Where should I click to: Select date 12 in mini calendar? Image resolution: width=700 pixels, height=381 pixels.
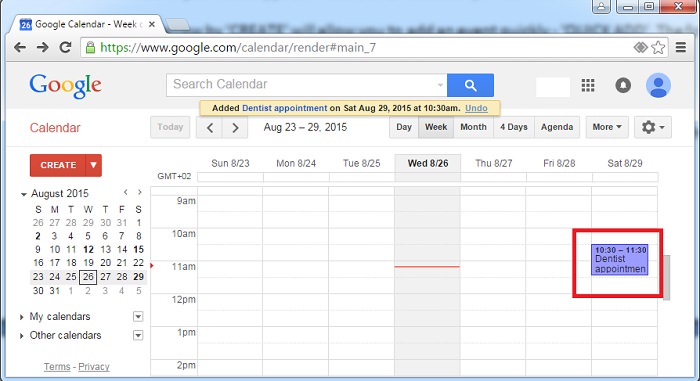(88, 250)
